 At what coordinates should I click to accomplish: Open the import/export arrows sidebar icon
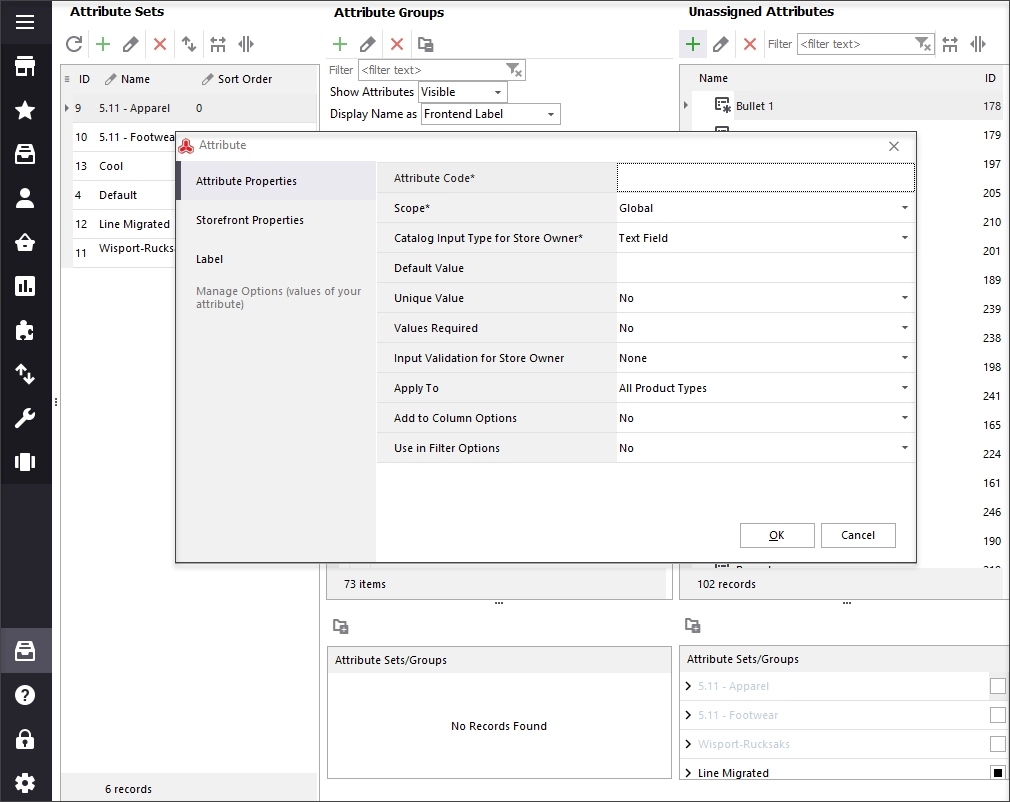pyautogui.click(x=24, y=374)
